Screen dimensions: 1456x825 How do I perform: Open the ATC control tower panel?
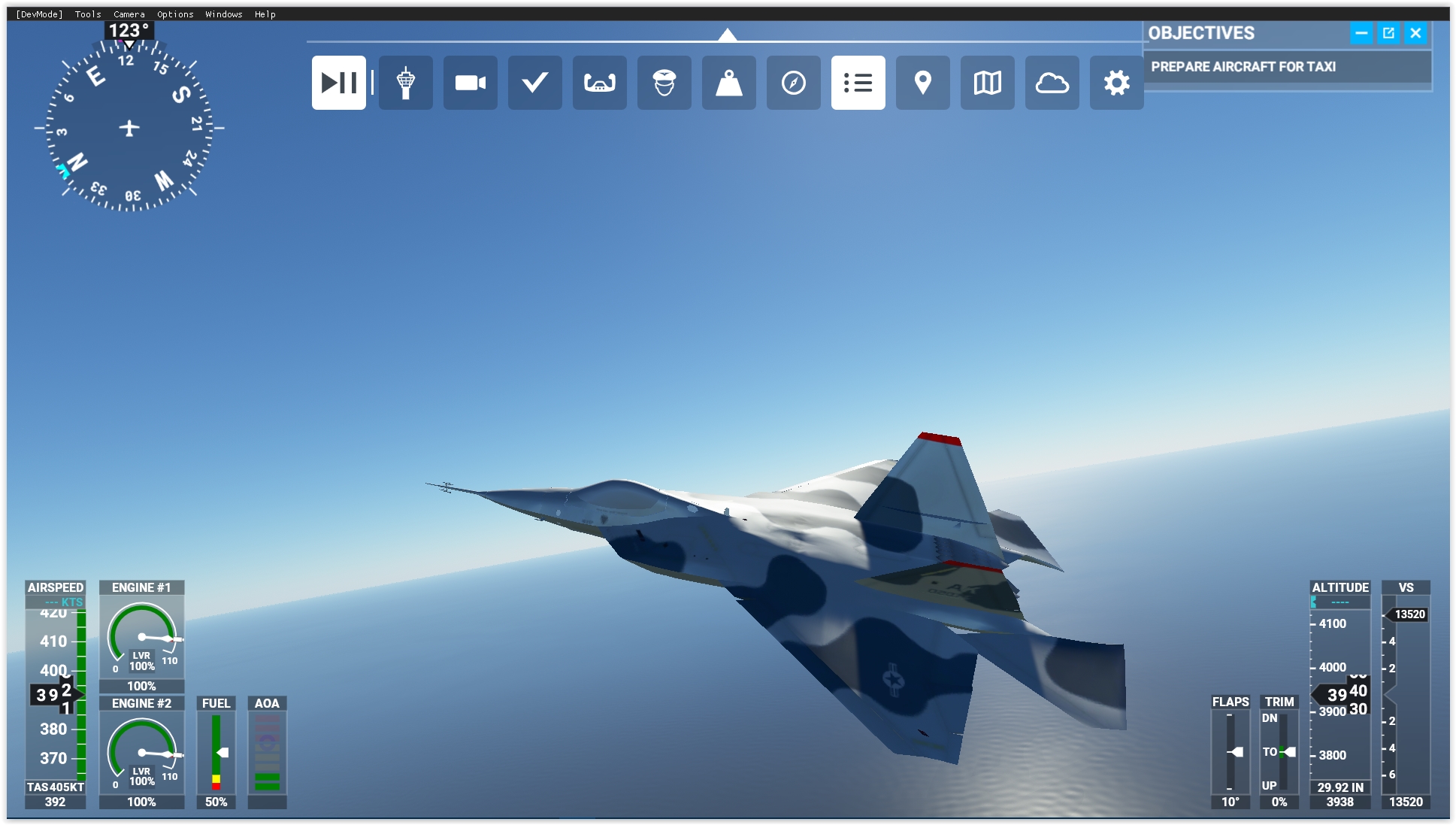(x=405, y=83)
